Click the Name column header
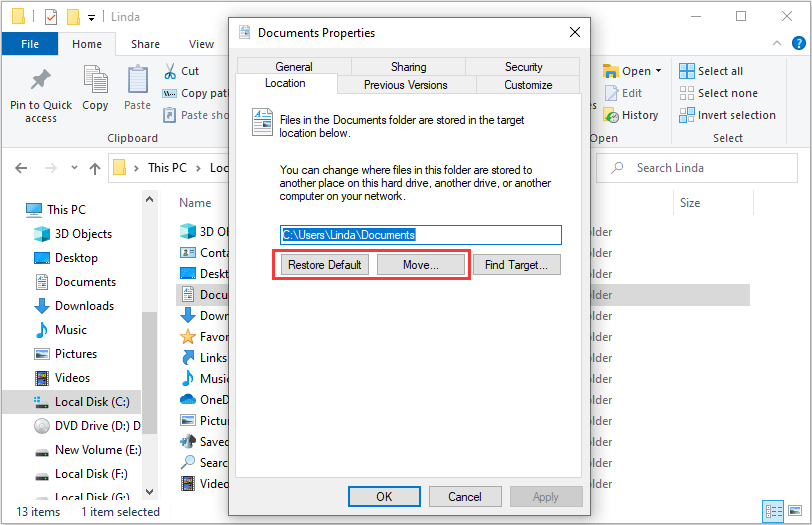Screen dimensions: 812x525 click(195, 203)
